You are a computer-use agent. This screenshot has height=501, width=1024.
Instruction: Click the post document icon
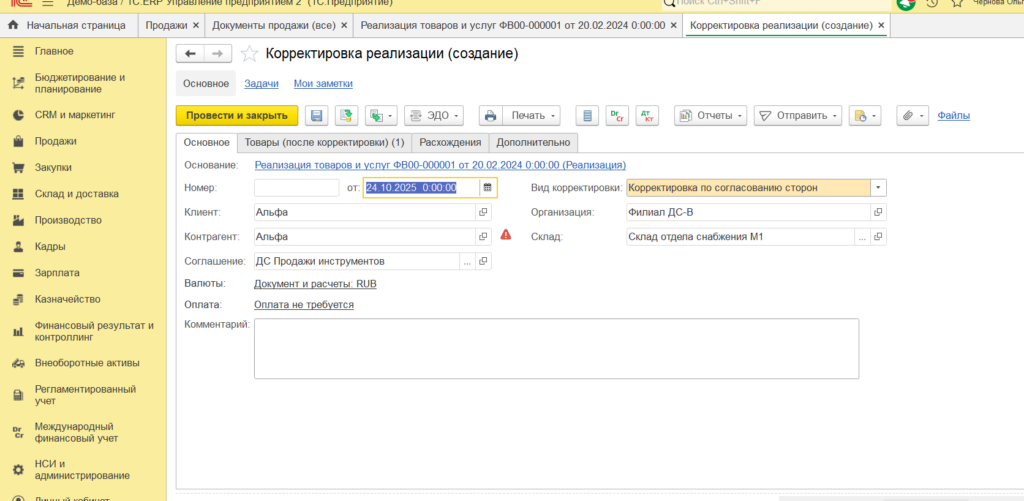347,116
